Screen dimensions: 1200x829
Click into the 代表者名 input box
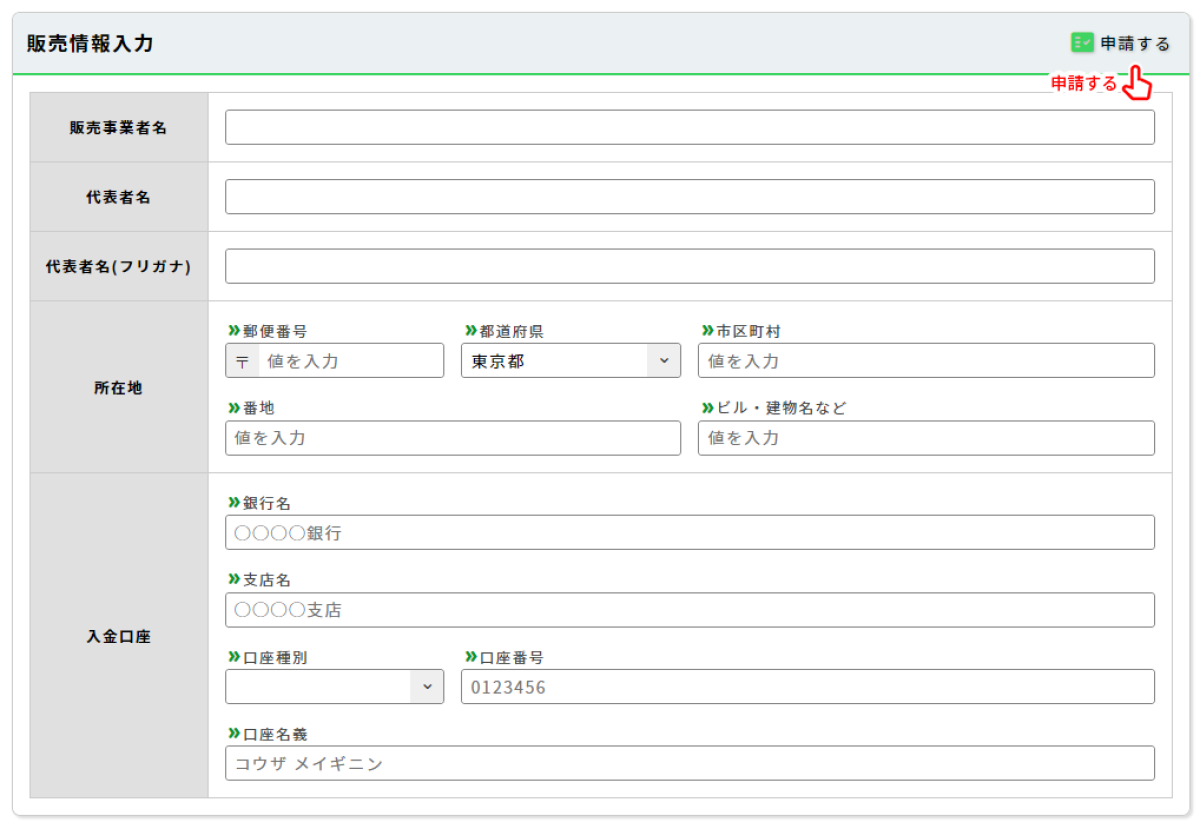(689, 197)
